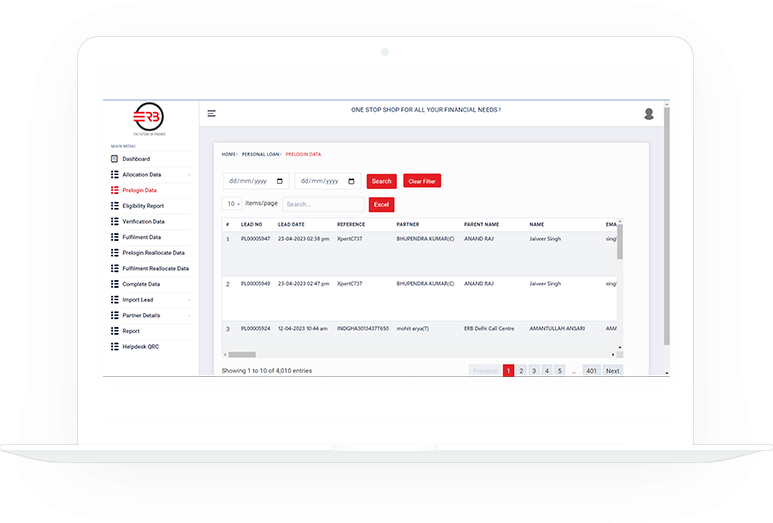Click the Helpdesk QRC list icon

pyautogui.click(x=114, y=347)
